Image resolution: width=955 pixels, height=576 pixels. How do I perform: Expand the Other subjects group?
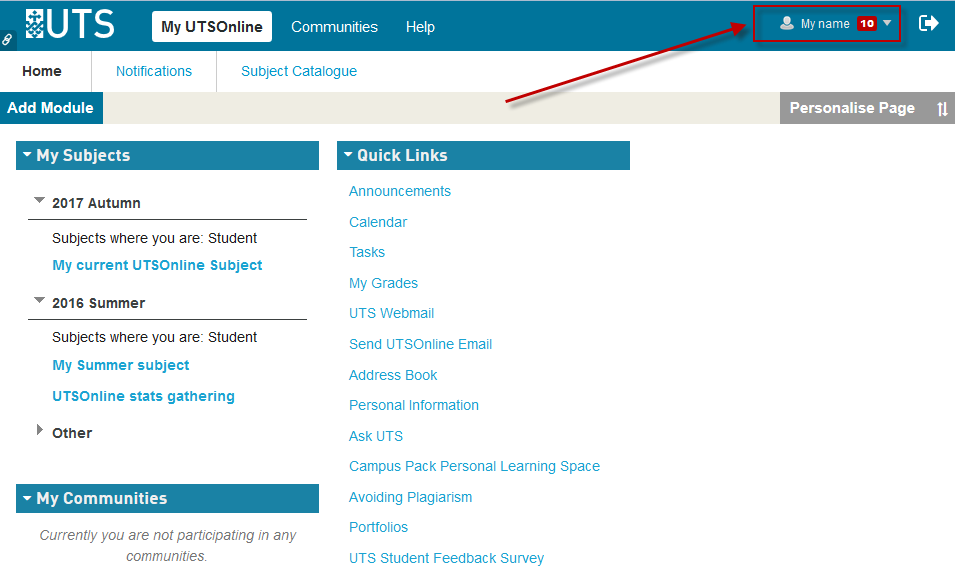click(40, 430)
